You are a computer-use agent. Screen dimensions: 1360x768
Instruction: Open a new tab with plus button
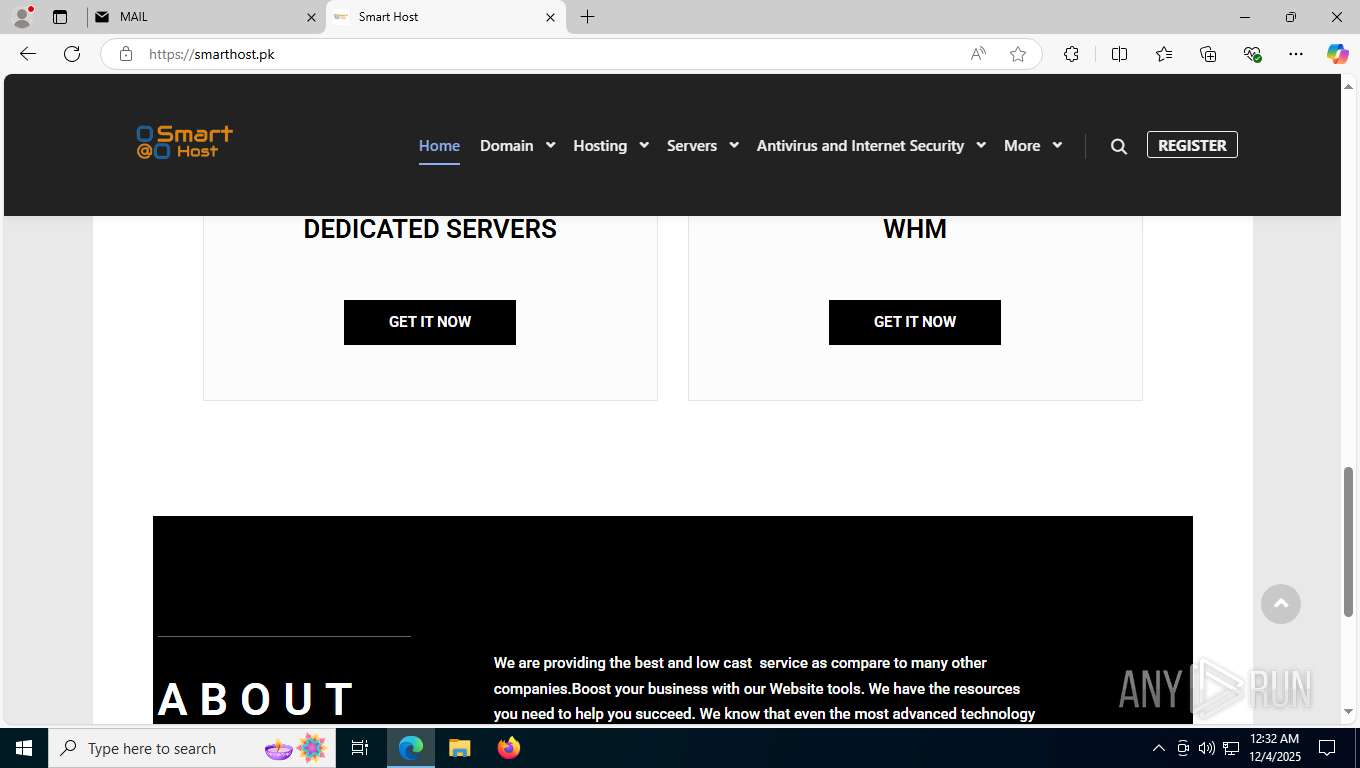(587, 17)
